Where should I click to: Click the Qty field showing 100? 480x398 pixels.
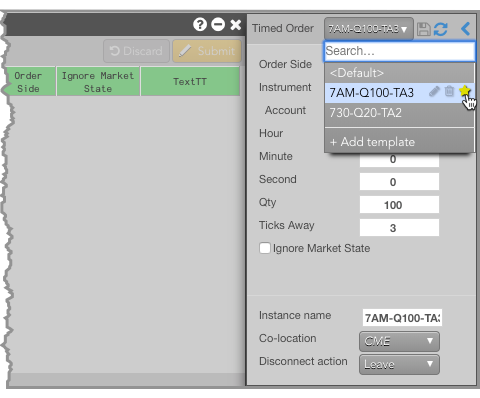point(399,205)
